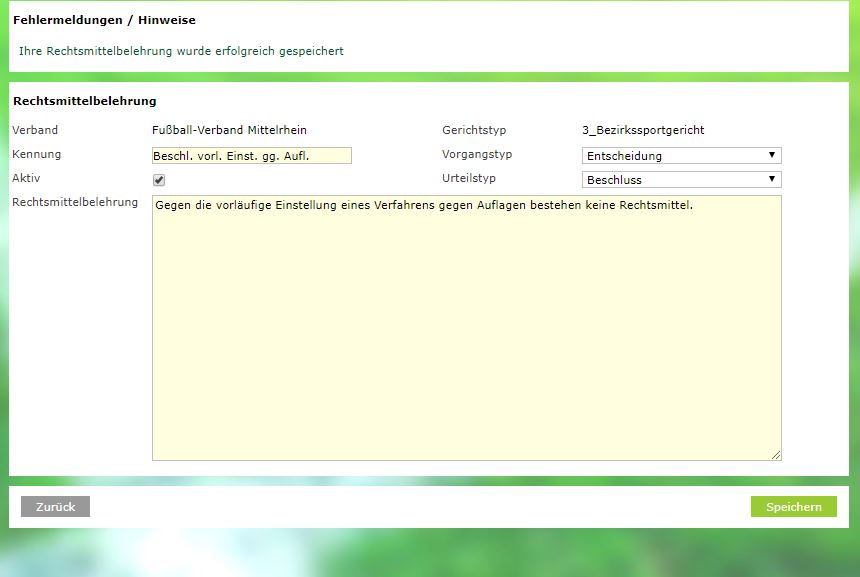860x577 pixels.
Task: Click the Vorgangstyp field label
Action: point(477,154)
